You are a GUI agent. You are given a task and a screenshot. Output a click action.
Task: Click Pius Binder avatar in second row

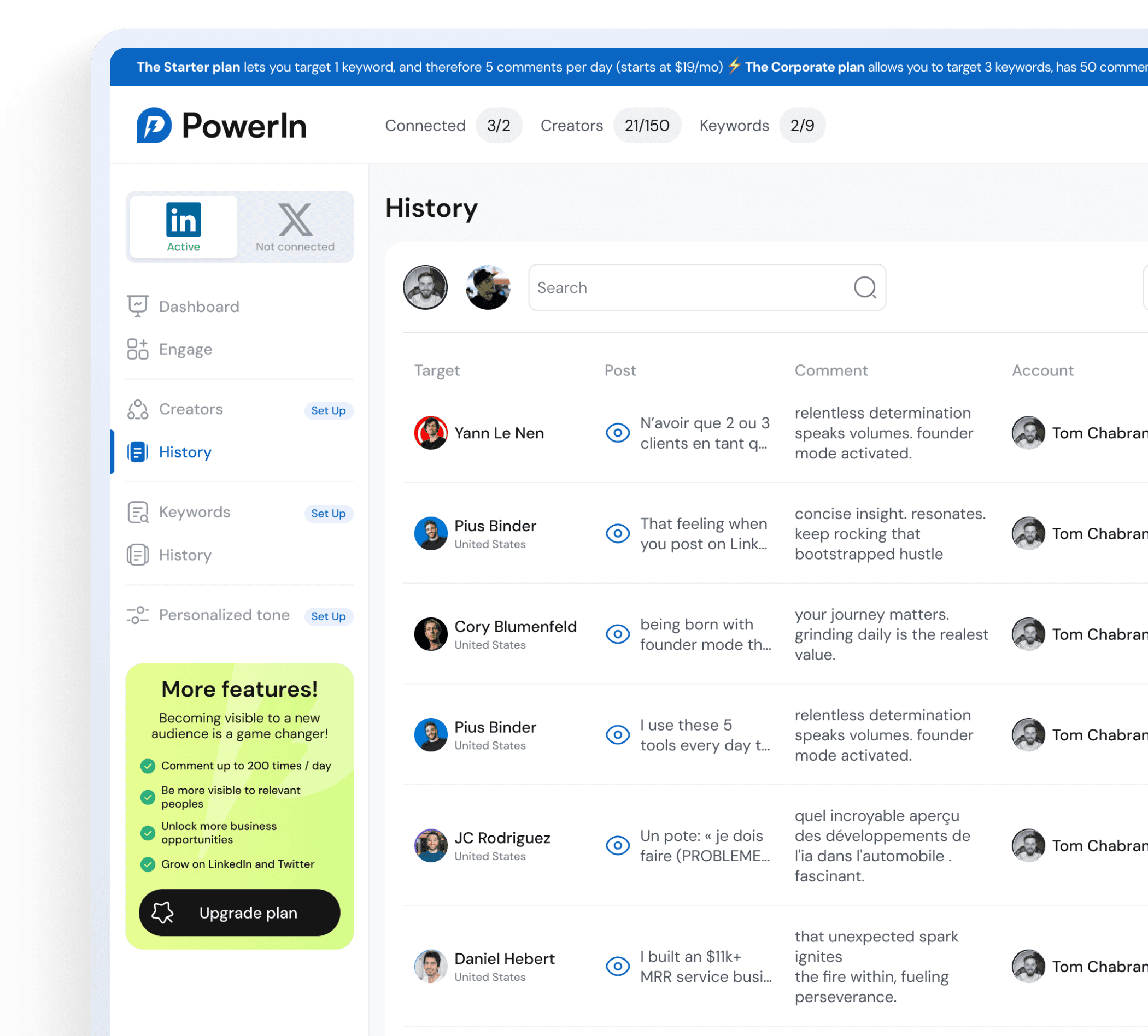(431, 534)
